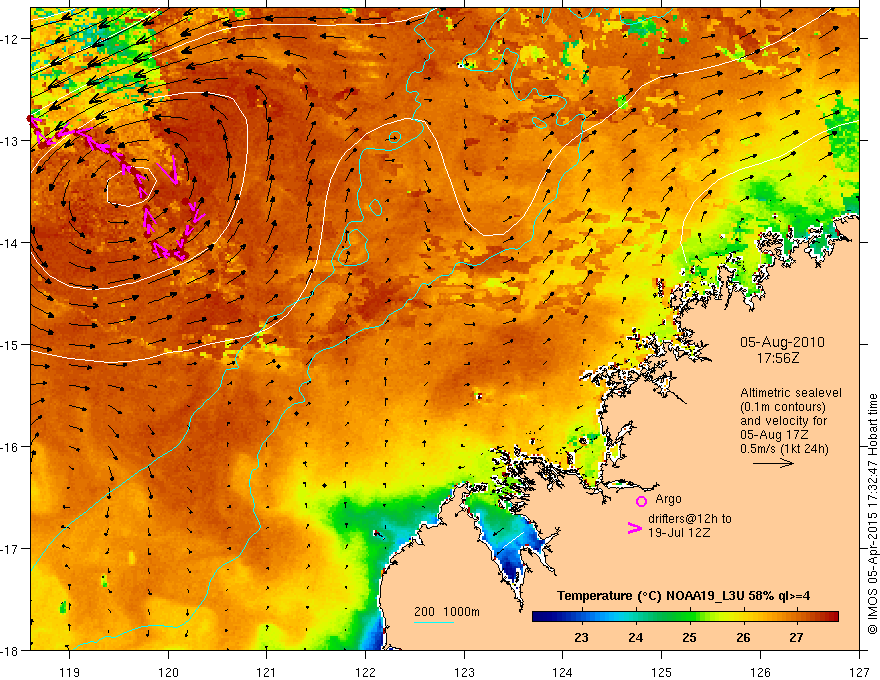This screenshot has width=880, height=680.
Task: Click the latitude axis label -13
Action: click(10, 141)
